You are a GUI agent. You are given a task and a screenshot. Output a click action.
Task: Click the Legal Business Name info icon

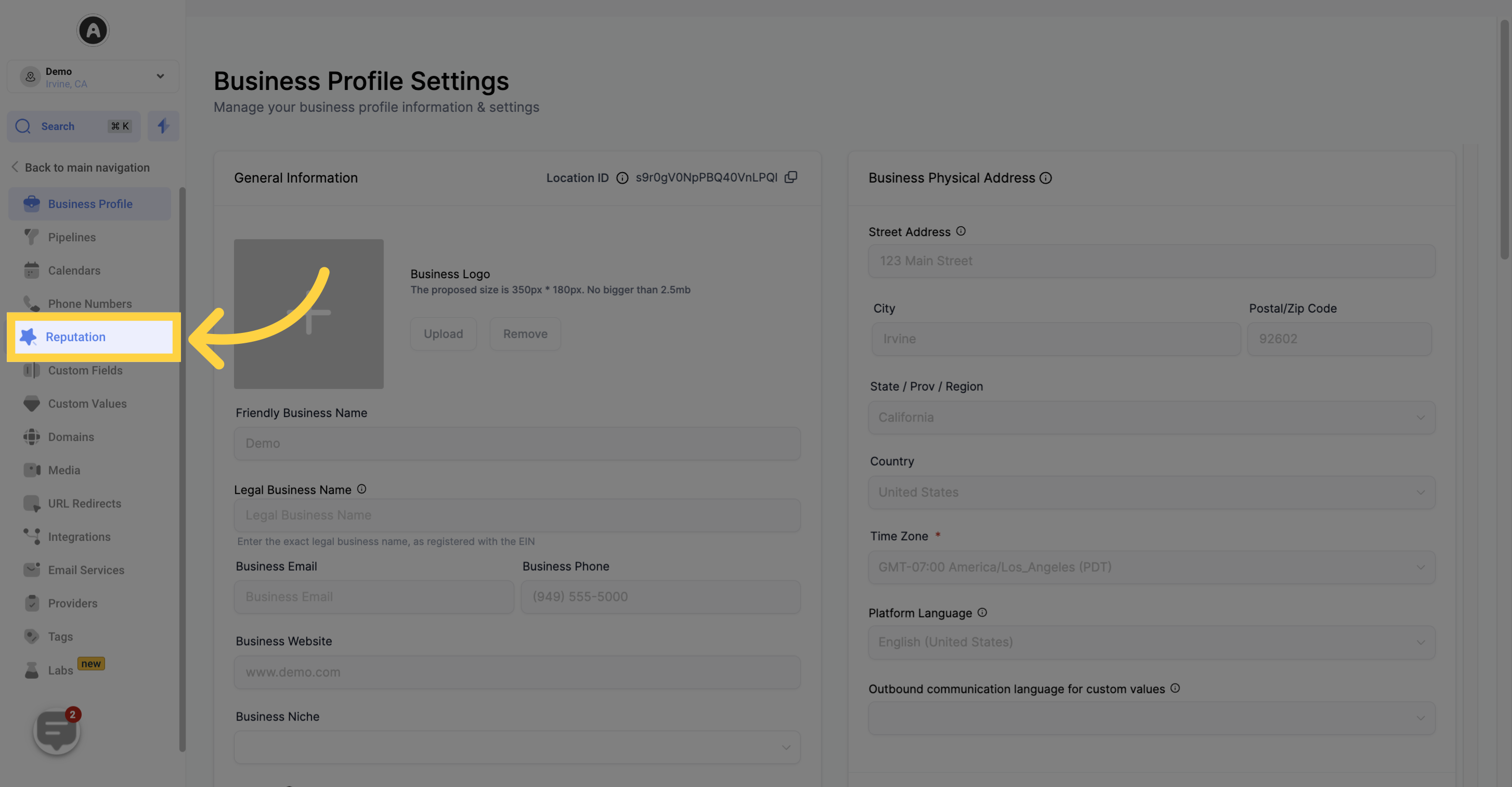[x=361, y=489]
